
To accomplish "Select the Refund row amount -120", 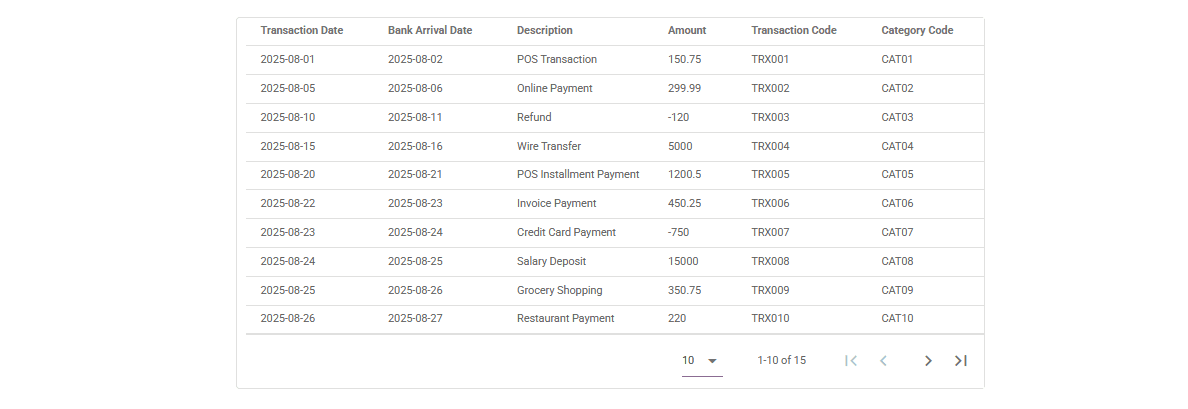I will click(x=678, y=117).
